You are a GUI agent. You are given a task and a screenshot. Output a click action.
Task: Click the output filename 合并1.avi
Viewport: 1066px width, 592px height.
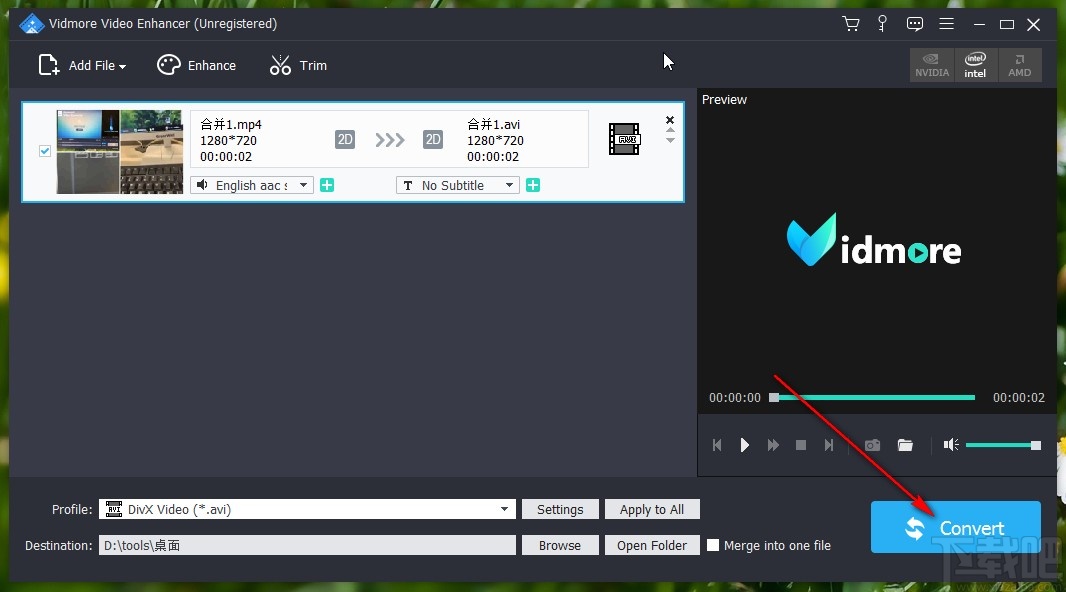[494, 124]
